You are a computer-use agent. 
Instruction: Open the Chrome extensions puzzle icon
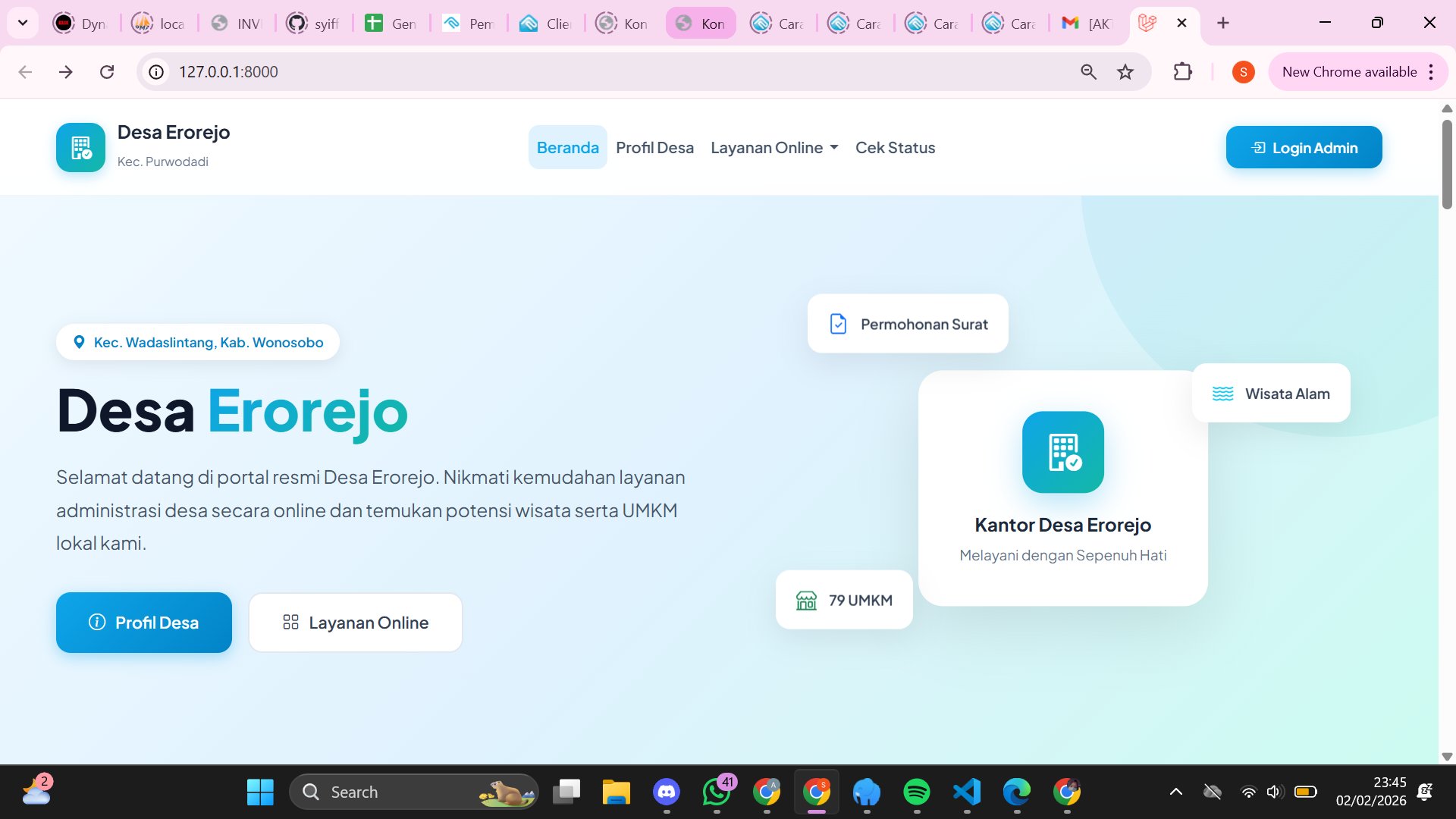pyautogui.click(x=1183, y=72)
